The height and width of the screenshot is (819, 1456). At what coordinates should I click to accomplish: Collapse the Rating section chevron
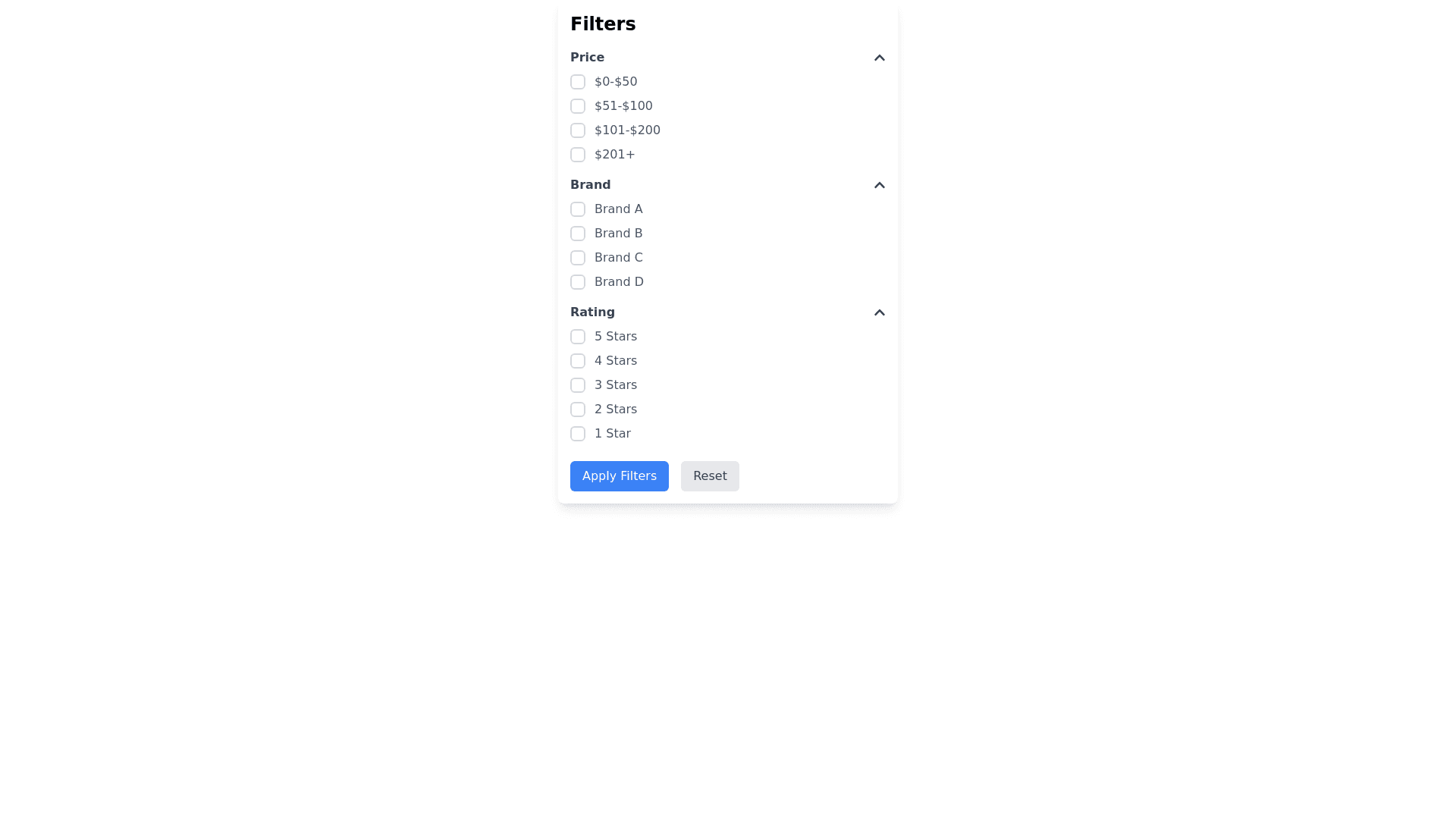point(879,312)
